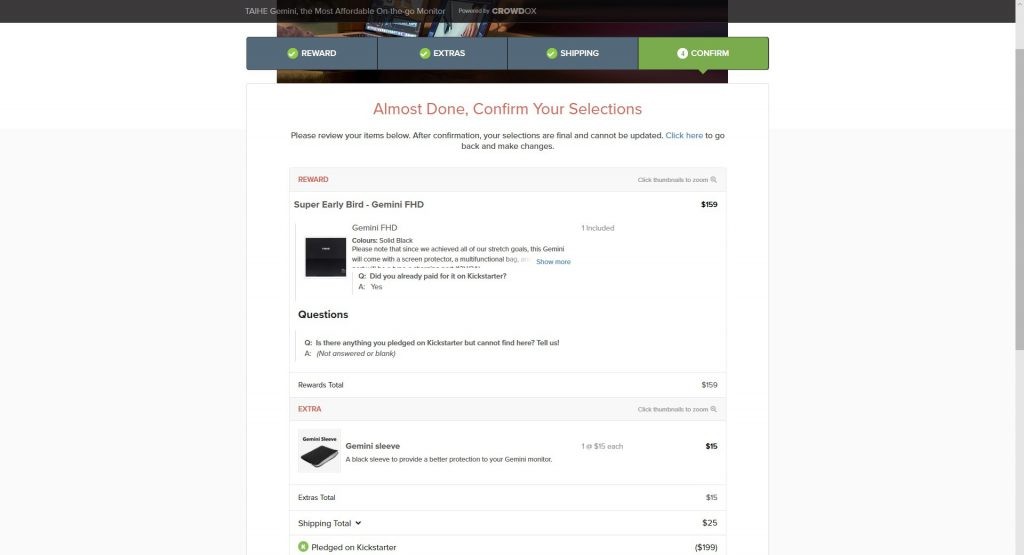Click the green Kickstarter icon beside Pledged

pyautogui.click(x=303, y=547)
